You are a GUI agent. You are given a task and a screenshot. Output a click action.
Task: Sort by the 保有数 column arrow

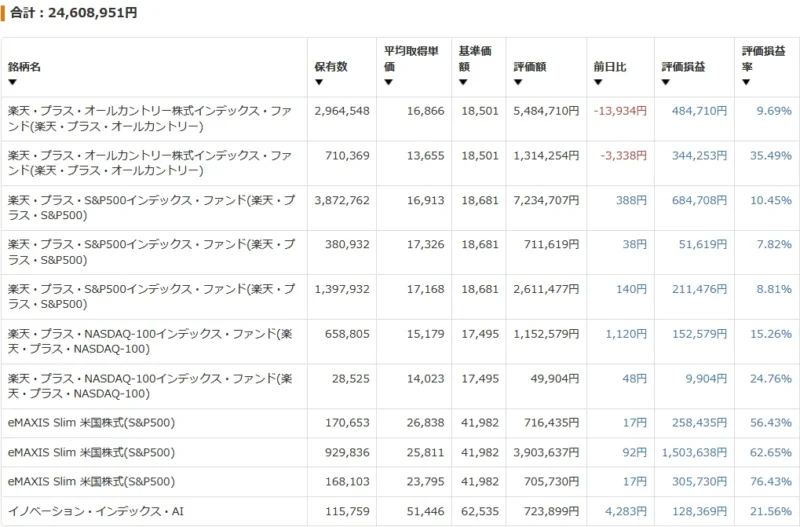click(x=319, y=82)
